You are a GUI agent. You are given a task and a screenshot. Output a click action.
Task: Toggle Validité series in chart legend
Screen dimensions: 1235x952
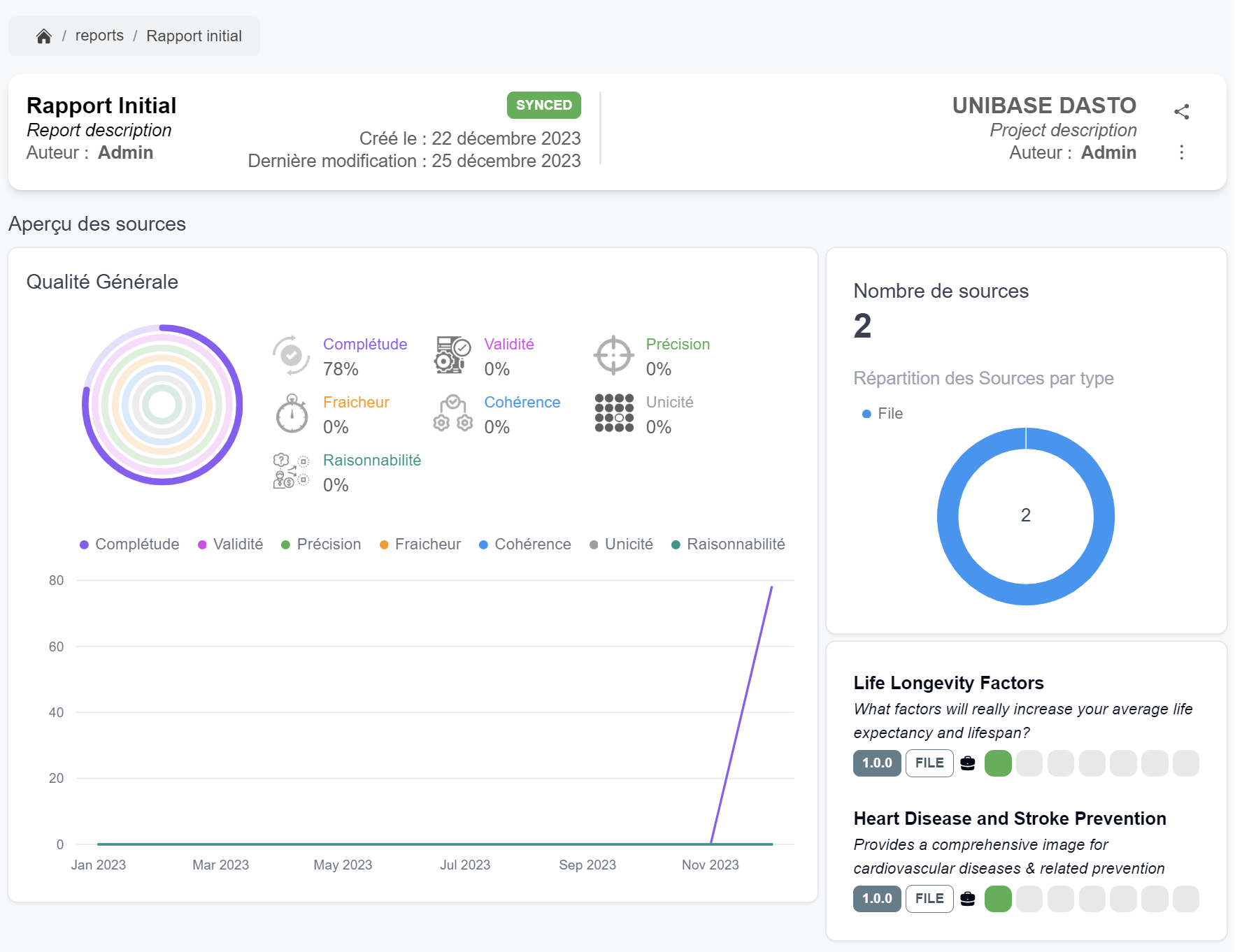tap(230, 544)
